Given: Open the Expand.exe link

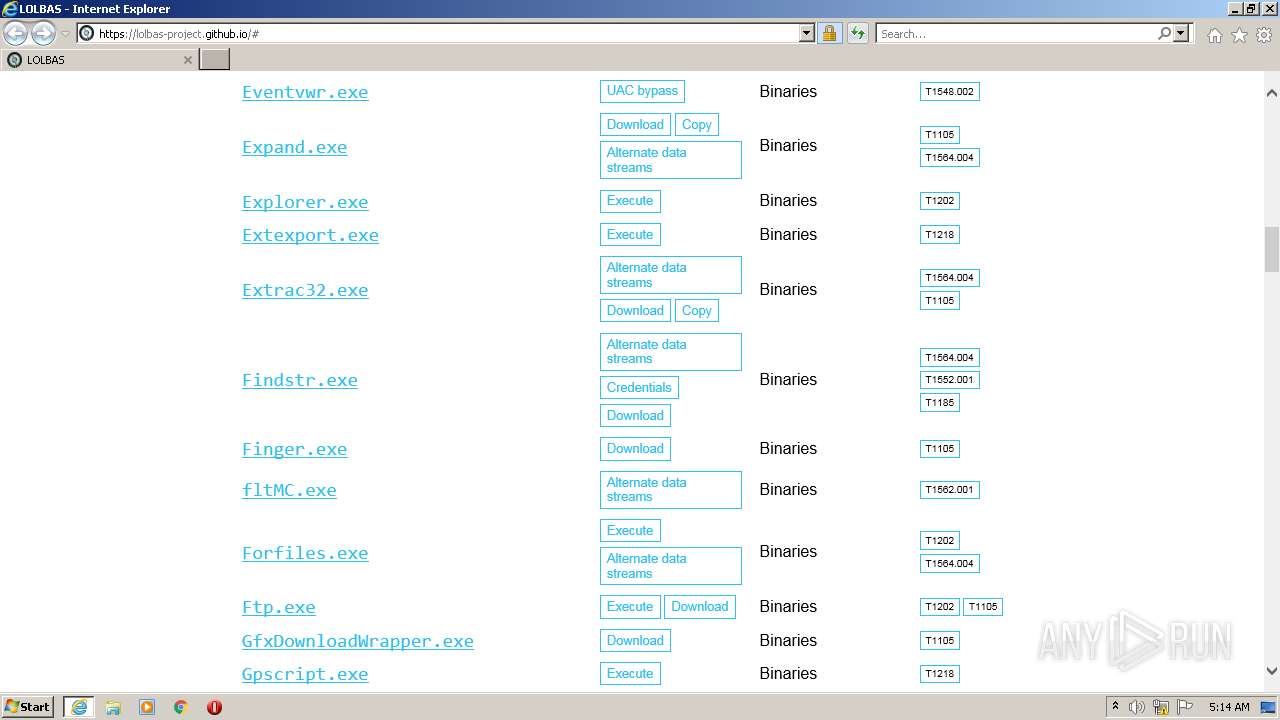Looking at the screenshot, I should [x=294, y=147].
